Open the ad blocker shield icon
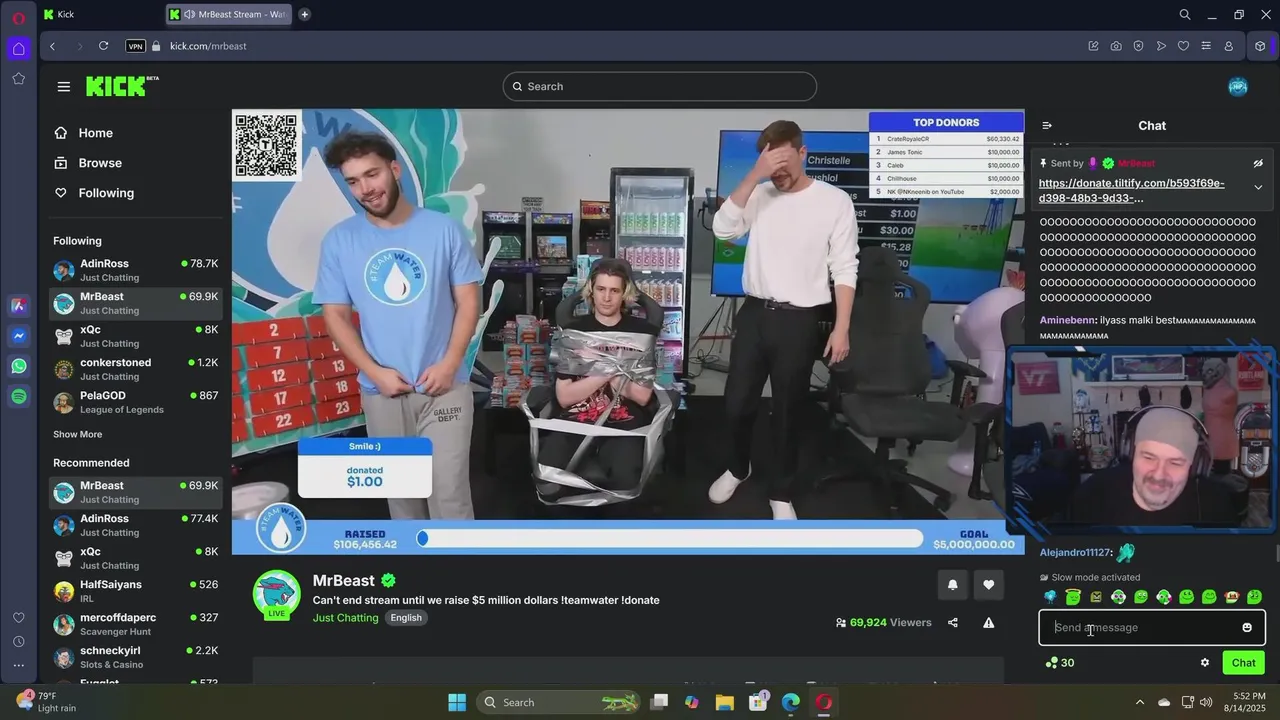 click(1138, 46)
